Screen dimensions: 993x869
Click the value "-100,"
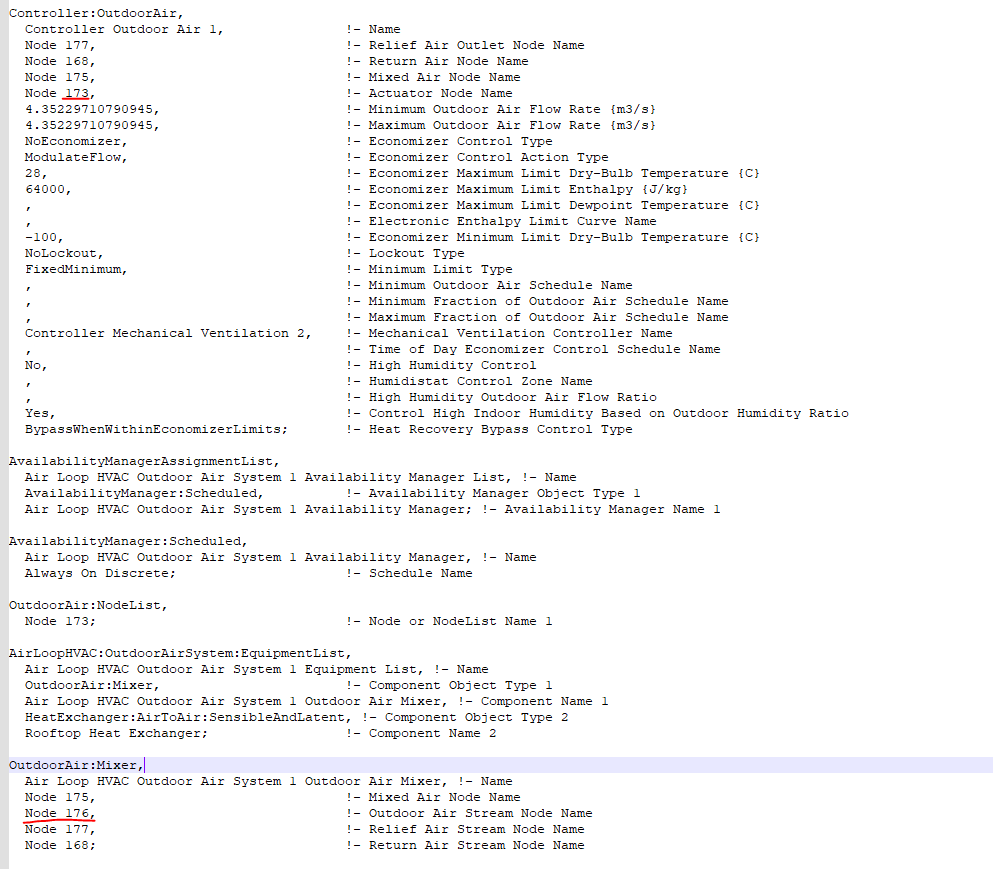(x=44, y=238)
